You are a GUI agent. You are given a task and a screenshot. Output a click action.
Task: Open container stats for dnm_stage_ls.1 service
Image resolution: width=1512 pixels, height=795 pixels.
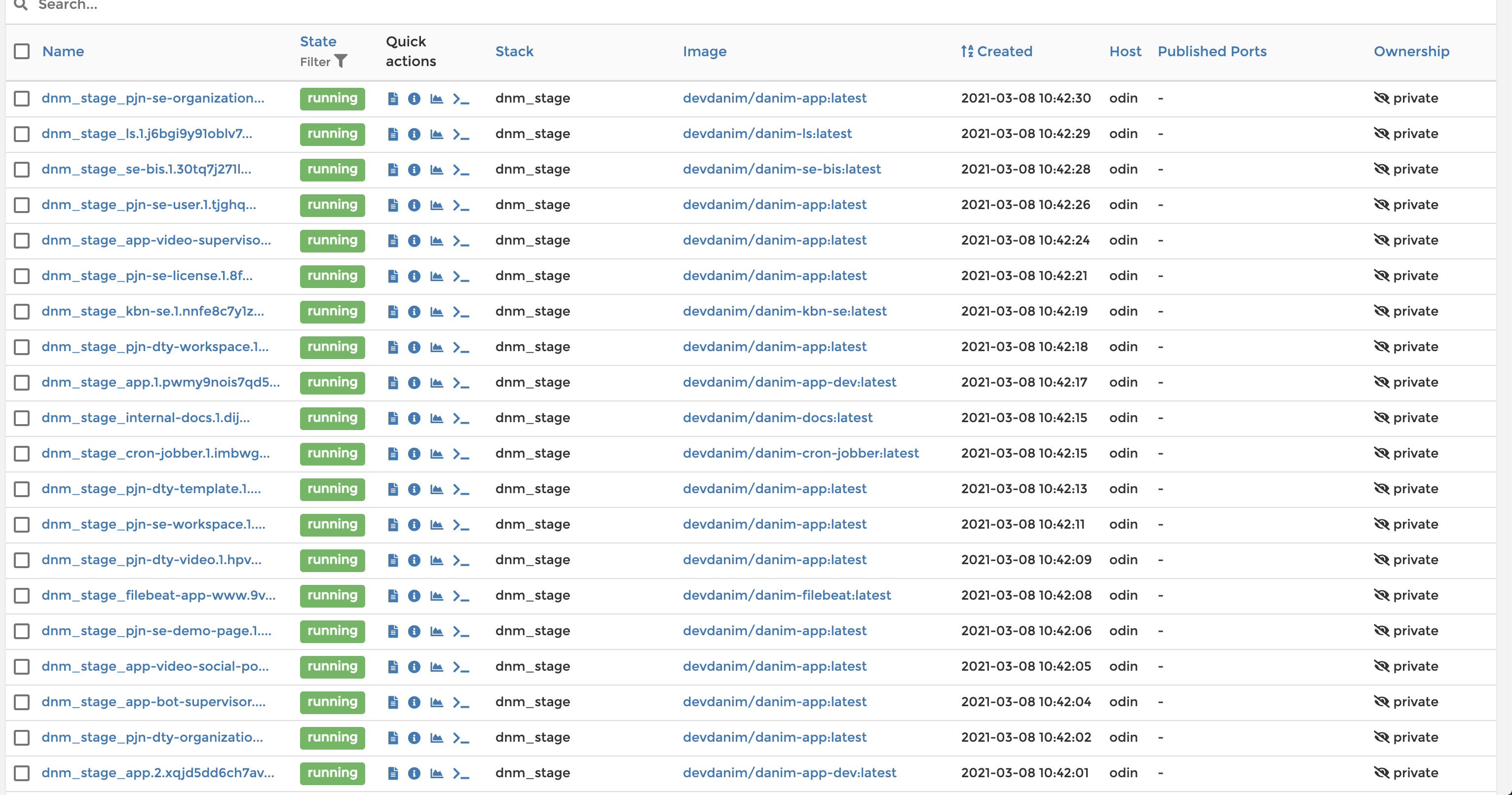[x=436, y=134]
